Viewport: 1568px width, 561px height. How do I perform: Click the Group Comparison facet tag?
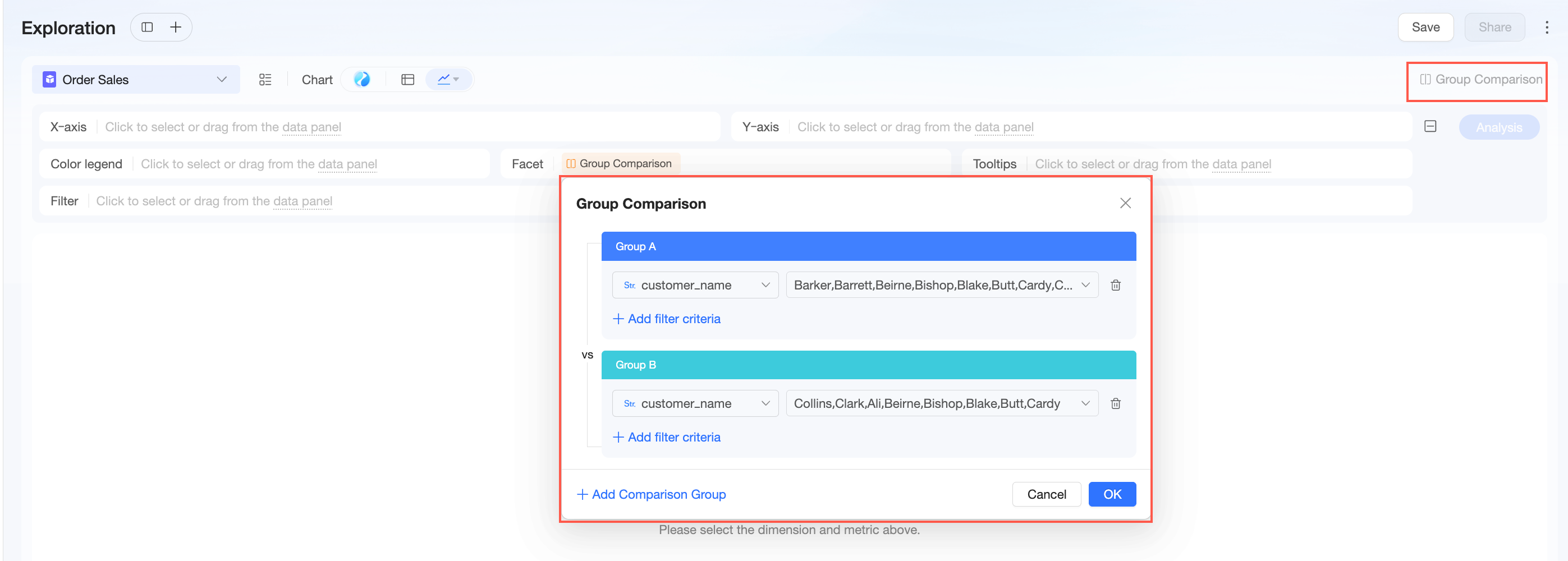[620, 164]
